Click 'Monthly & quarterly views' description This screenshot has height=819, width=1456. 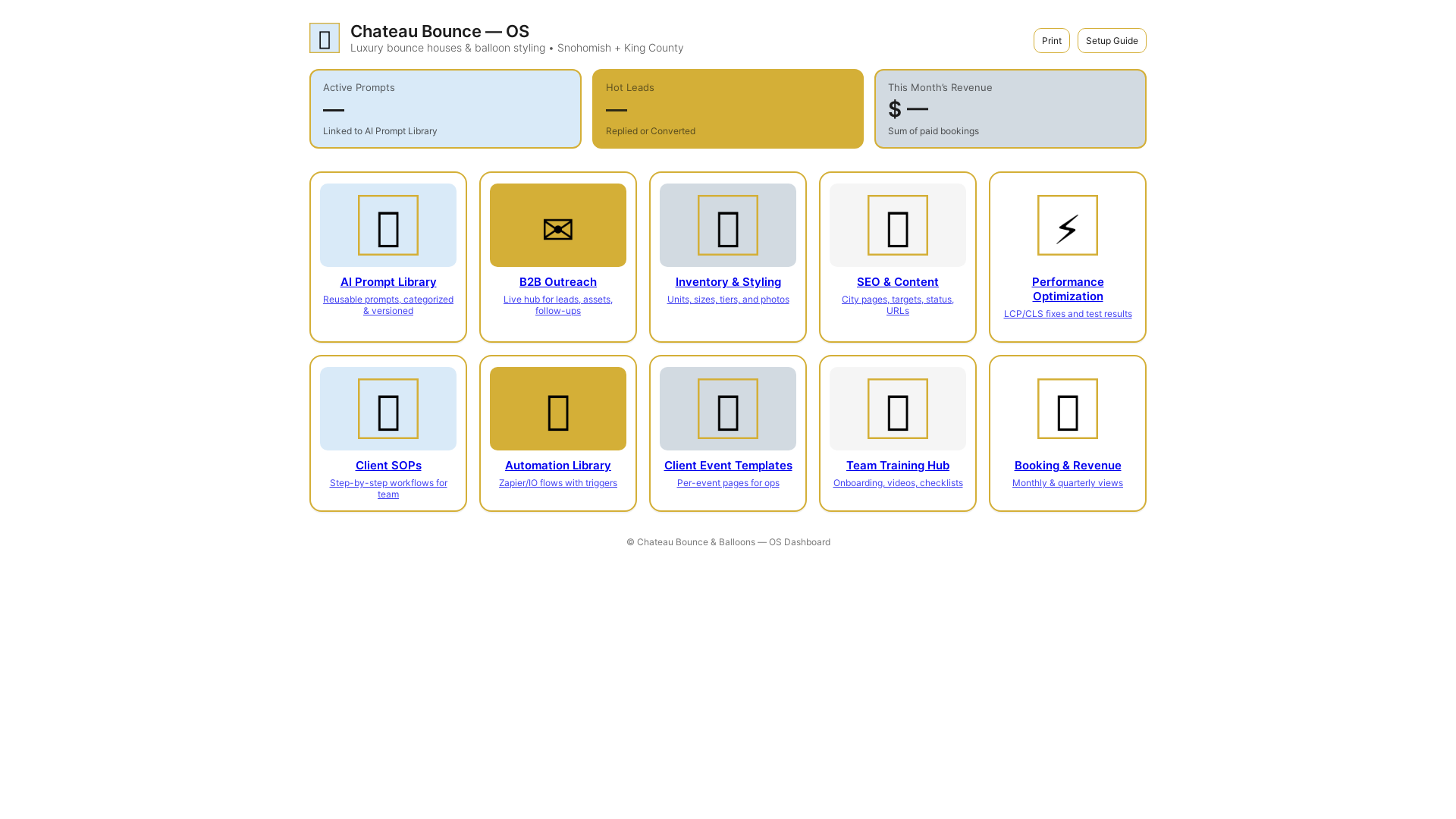1068,483
